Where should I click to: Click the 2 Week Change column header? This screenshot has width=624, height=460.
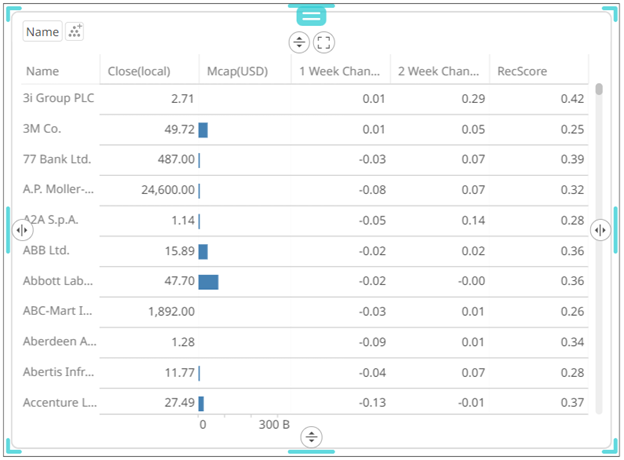(439, 71)
